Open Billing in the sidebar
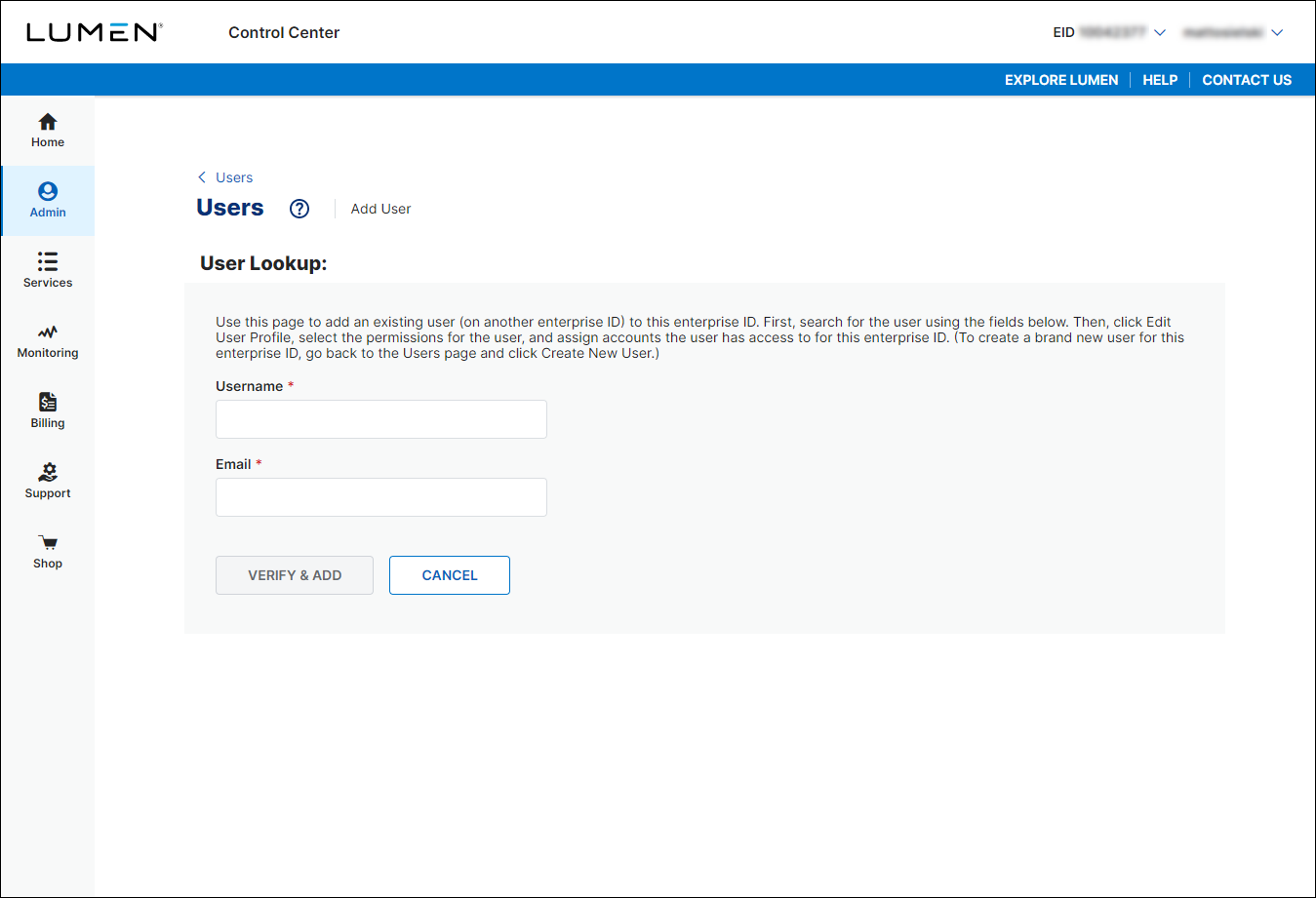The height and width of the screenshot is (898, 1316). (x=48, y=411)
